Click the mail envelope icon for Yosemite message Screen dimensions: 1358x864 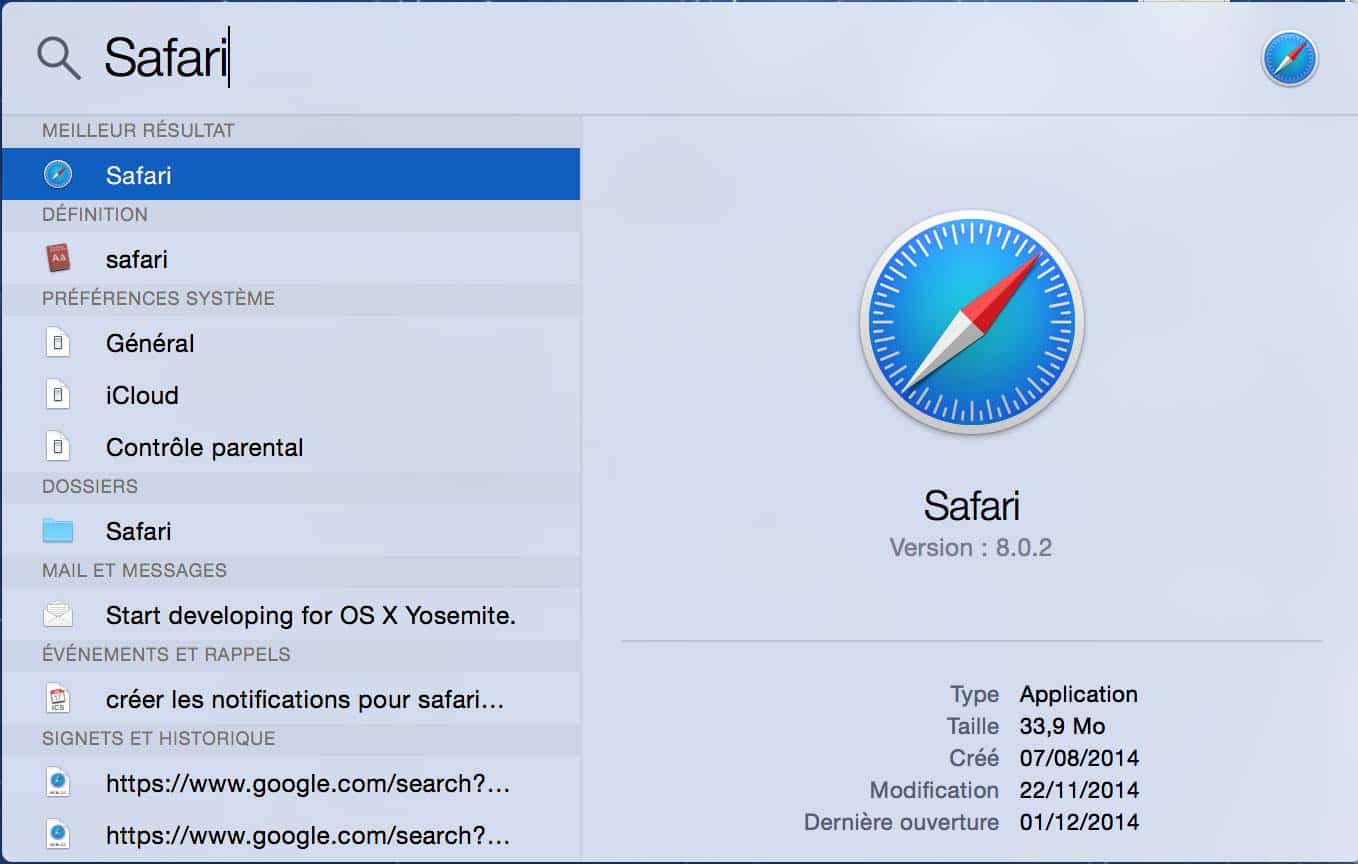[58, 615]
